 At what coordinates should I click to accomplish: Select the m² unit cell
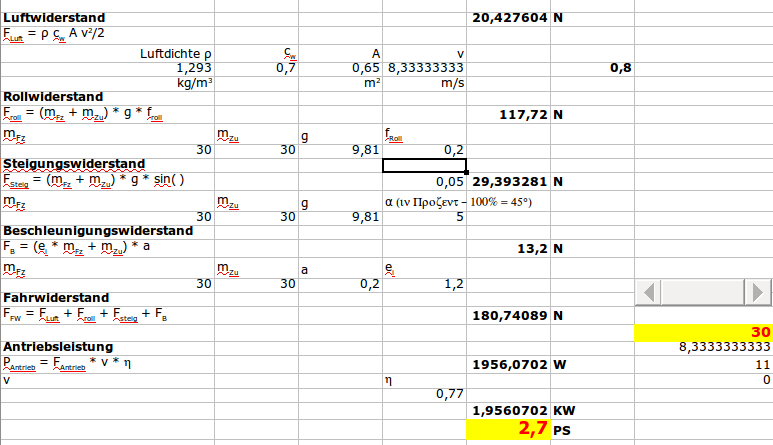tap(340, 83)
